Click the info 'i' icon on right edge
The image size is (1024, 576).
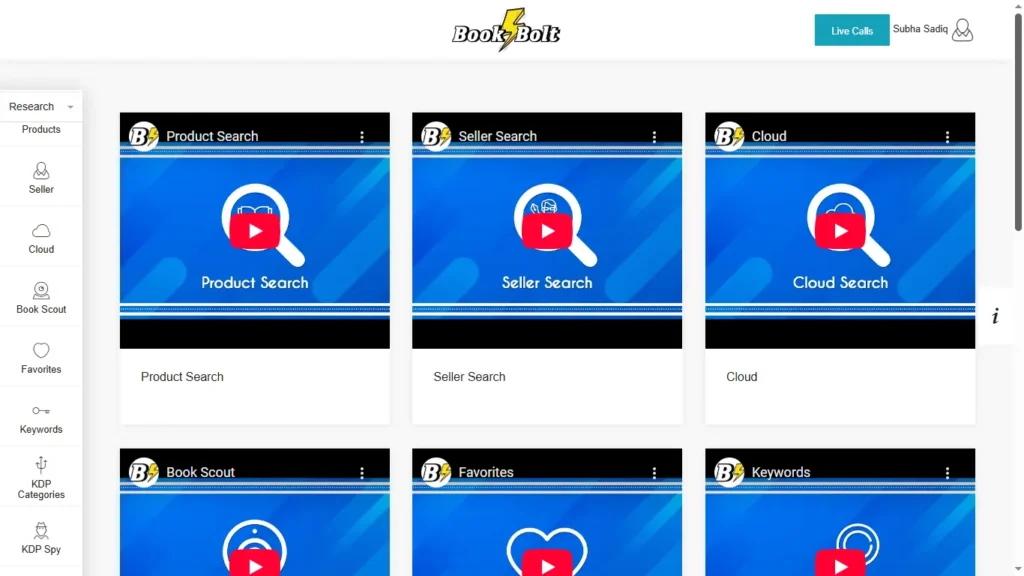coord(995,317)
